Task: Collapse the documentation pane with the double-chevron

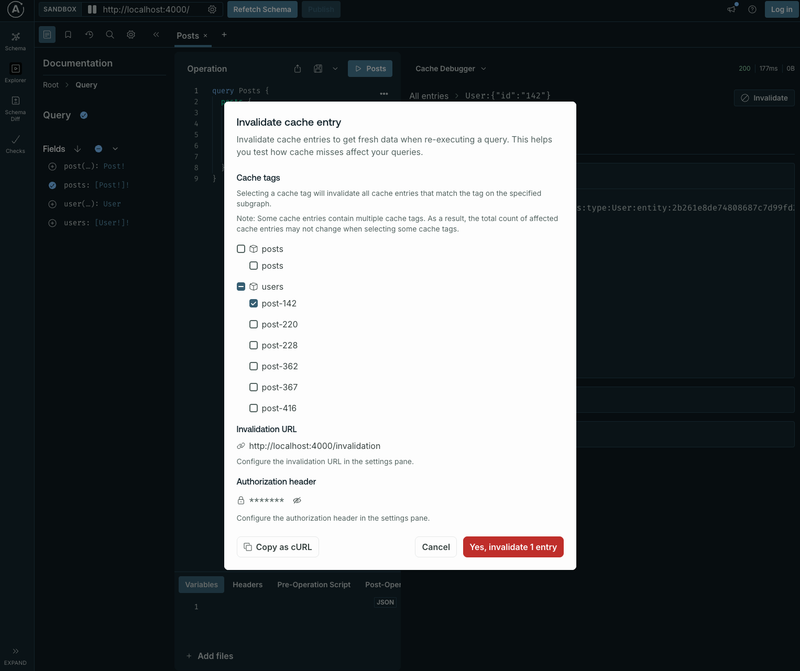Action: point(155,33)
